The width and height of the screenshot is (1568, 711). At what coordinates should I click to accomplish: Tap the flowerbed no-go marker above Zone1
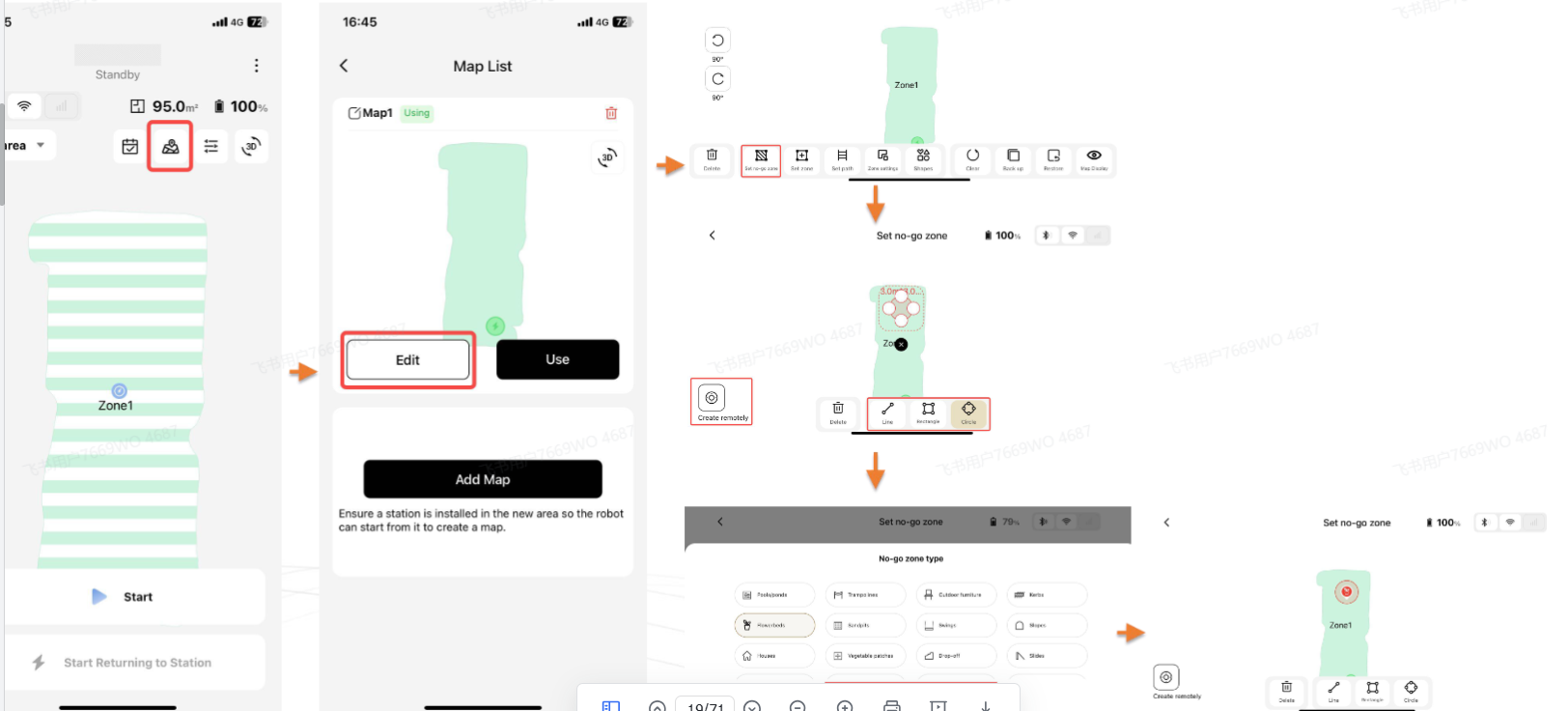1346,591
